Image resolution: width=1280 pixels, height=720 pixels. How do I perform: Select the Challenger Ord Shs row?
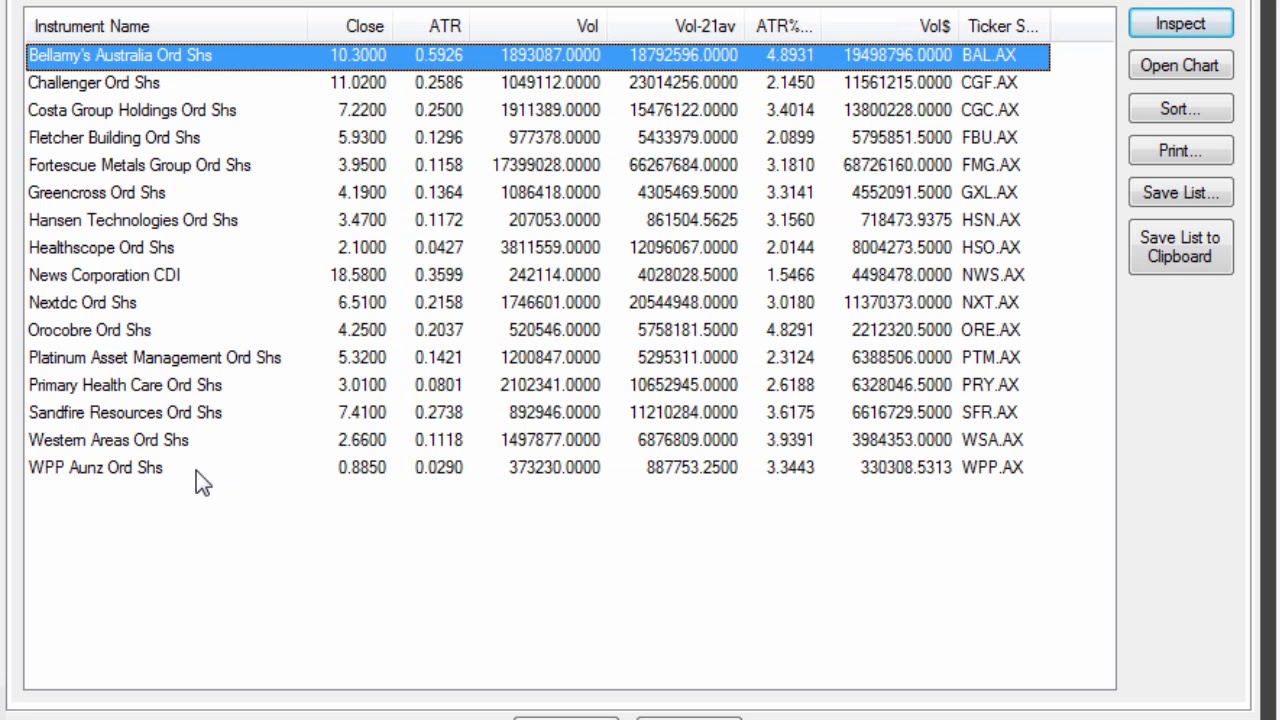pyautogui.click(x=538, y=83)
